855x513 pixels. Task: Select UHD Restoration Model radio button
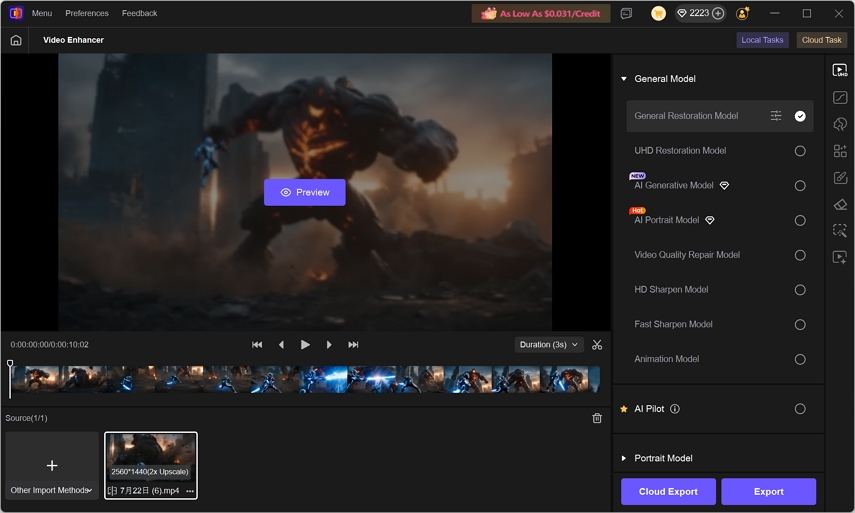tap(800, 151)
